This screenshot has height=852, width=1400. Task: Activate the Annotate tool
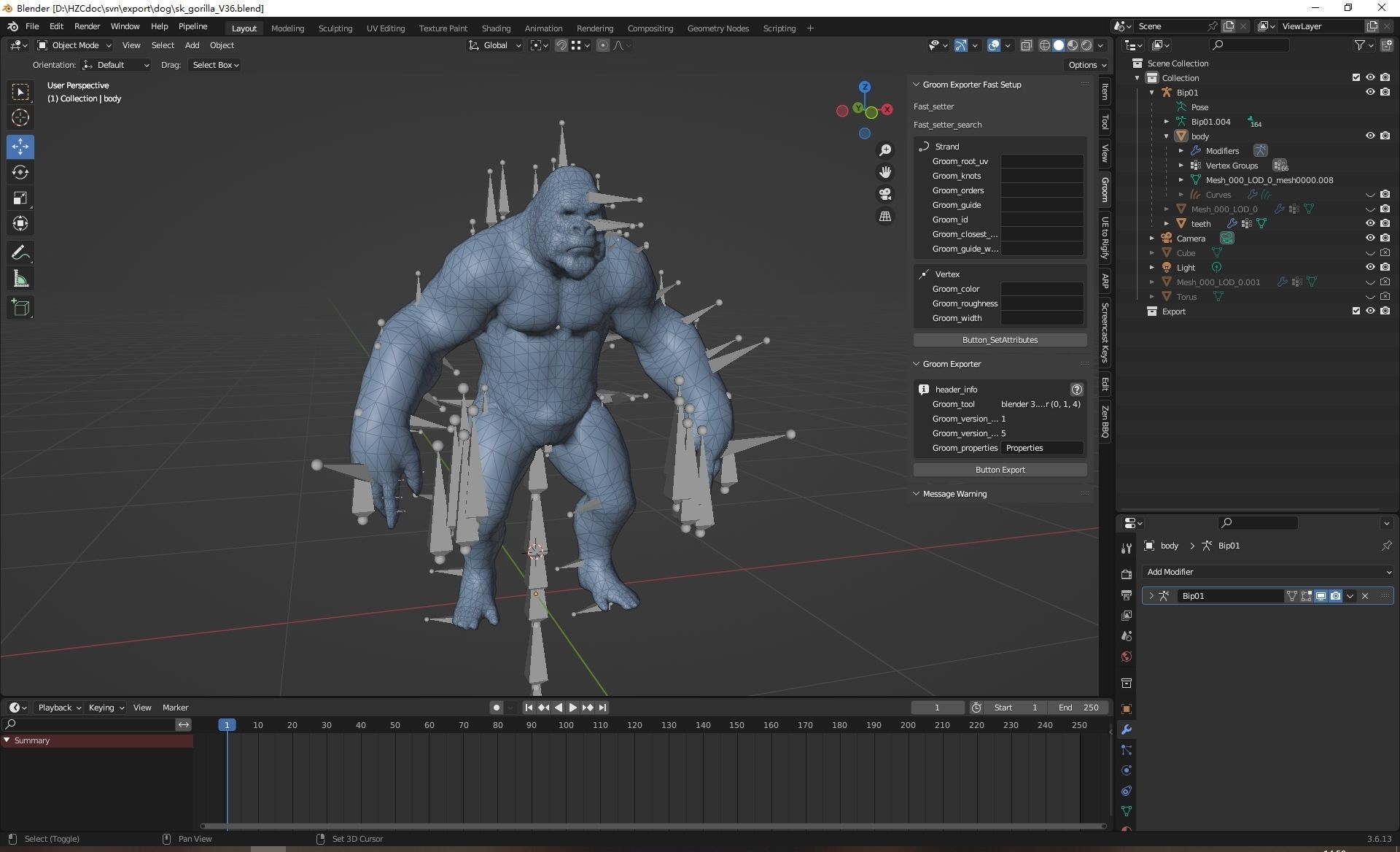[x=20, y=253]
